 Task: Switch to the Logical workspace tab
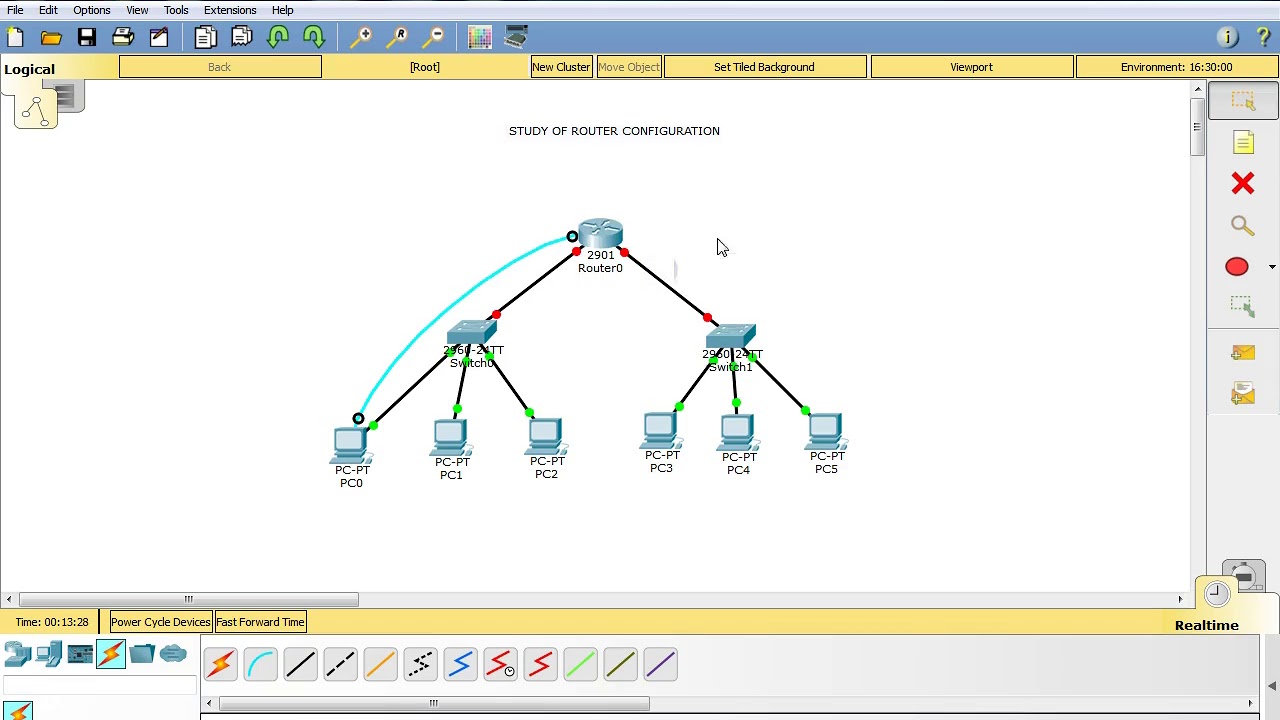tap(29, 69)
